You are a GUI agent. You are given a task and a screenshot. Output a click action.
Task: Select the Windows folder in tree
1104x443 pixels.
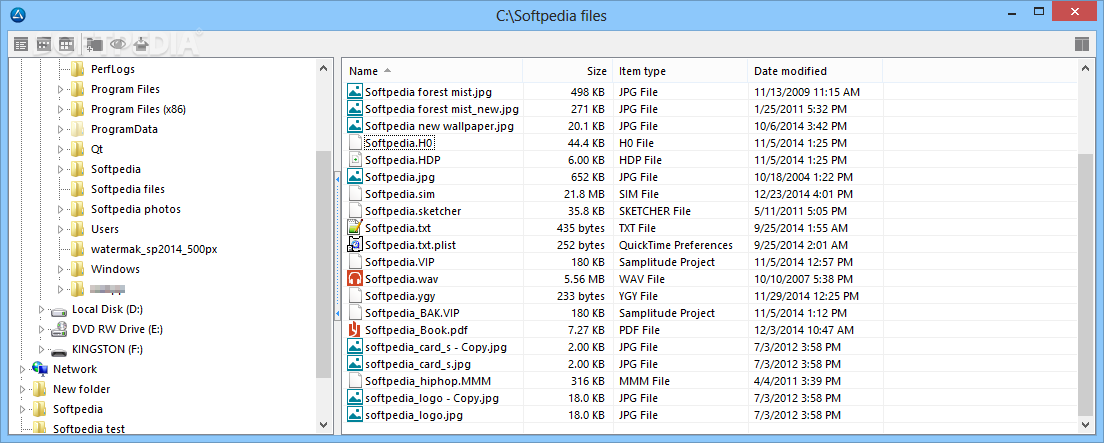tap(115, 269)
